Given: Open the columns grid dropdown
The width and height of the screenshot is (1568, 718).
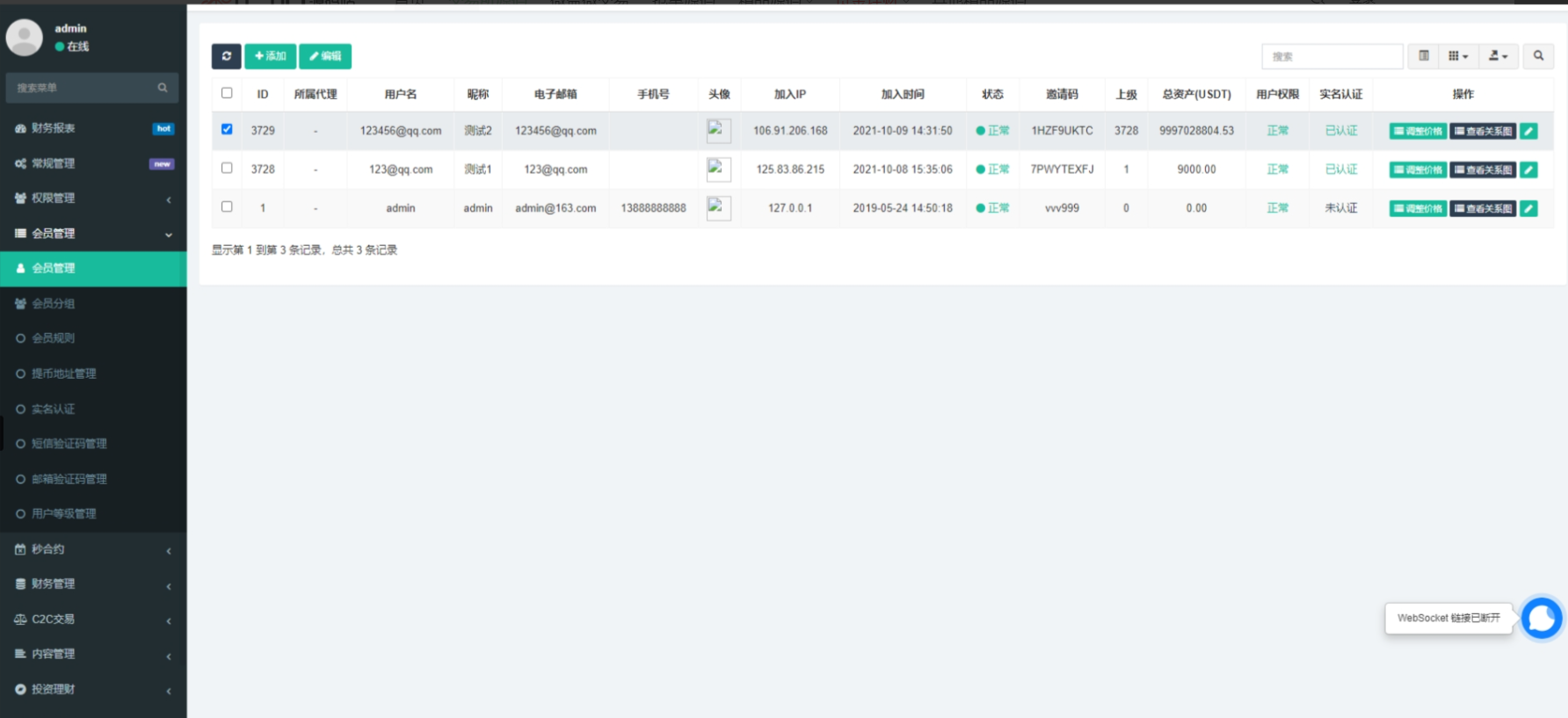Looking at the screenshot, I should 1458,56.
